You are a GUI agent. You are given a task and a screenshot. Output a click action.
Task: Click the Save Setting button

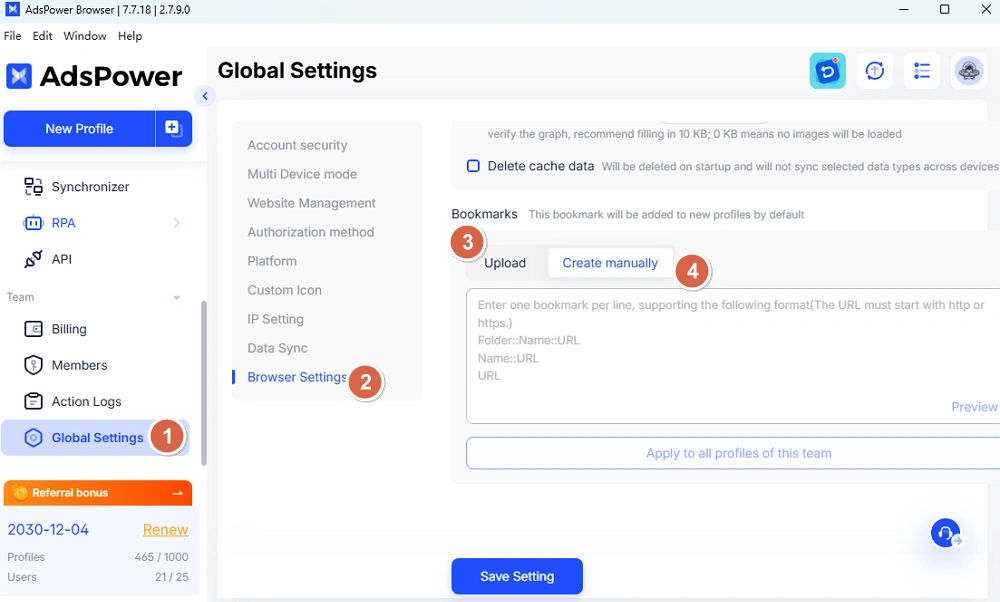tap(516, 576)
